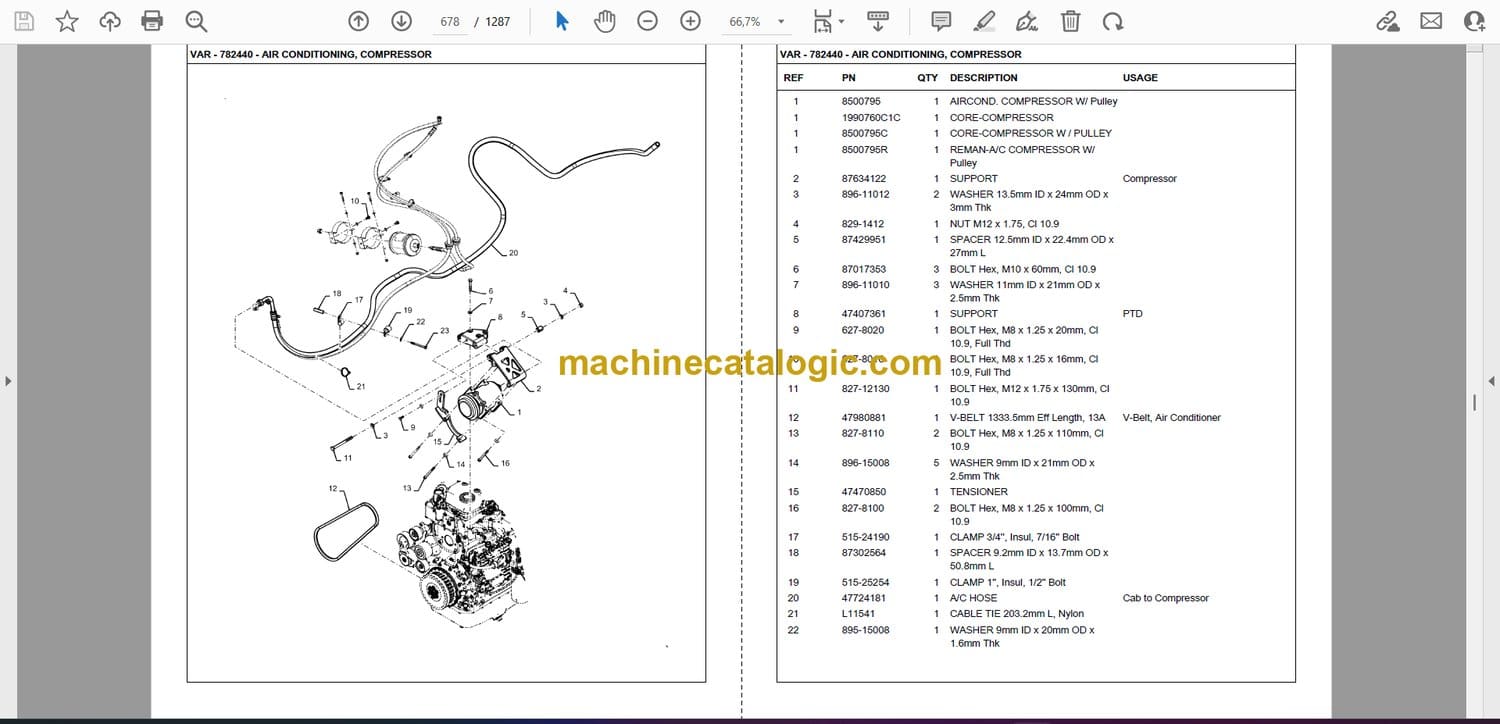Click the CABLE TIE 203.2mm L, Nylon description
1500x724 pixels.
click(x=1016, y=614)
